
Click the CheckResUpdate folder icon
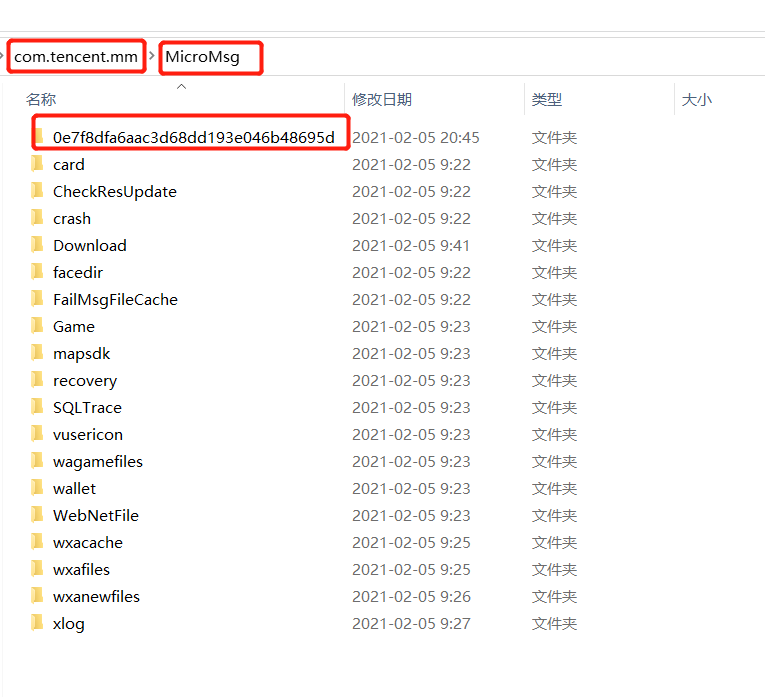[x=38, y=191]
